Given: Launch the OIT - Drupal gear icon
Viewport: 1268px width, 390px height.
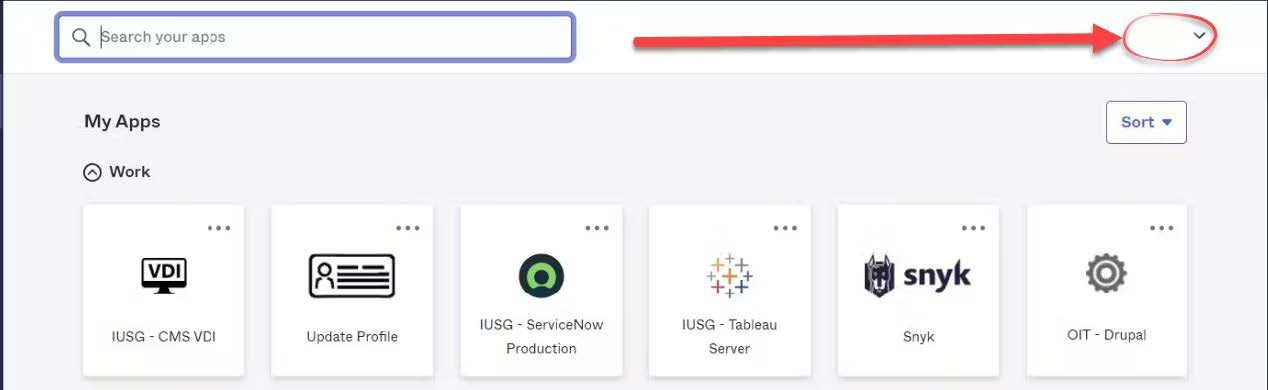Looking at the screenshot, I should [x=1107, y=273].
